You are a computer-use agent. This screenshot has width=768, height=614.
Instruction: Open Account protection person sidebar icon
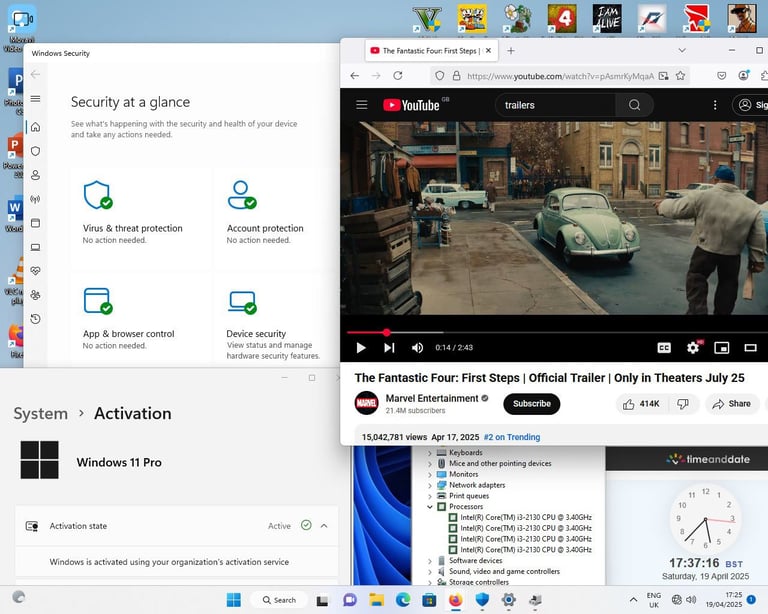[x=35, y=175]
